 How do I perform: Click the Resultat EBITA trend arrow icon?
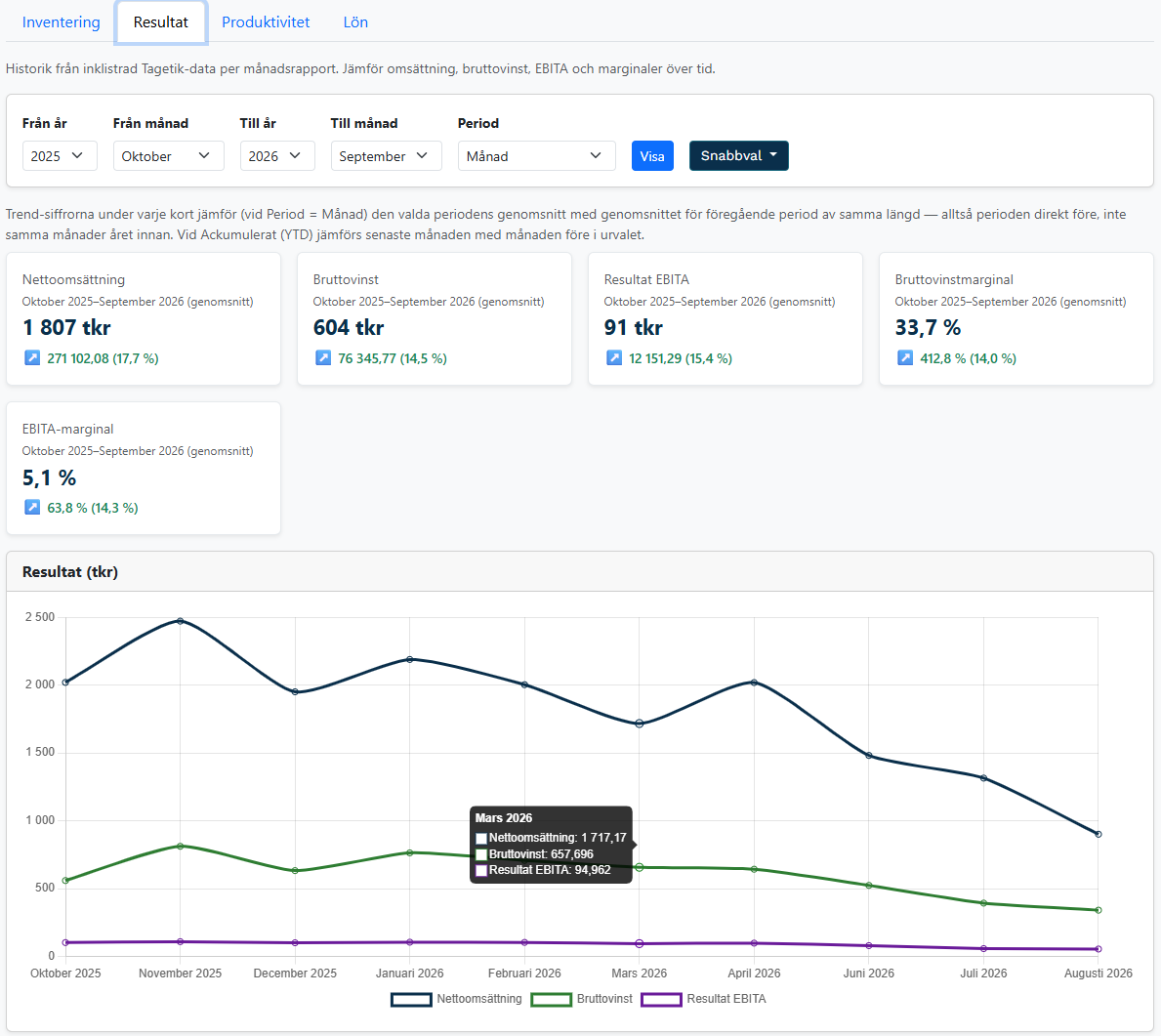[614, 358]
